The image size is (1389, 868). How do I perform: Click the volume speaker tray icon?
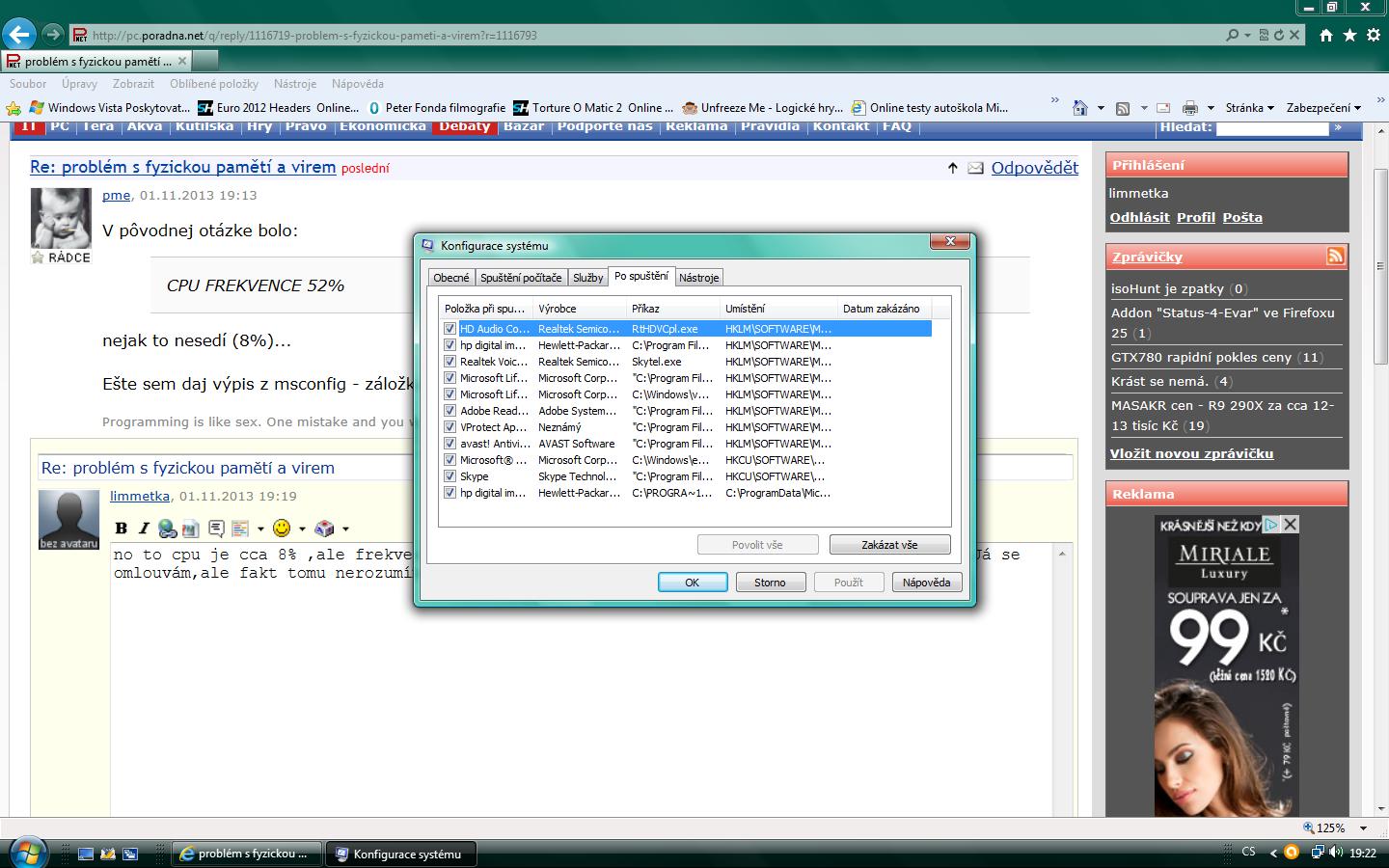pos(1336,853)
